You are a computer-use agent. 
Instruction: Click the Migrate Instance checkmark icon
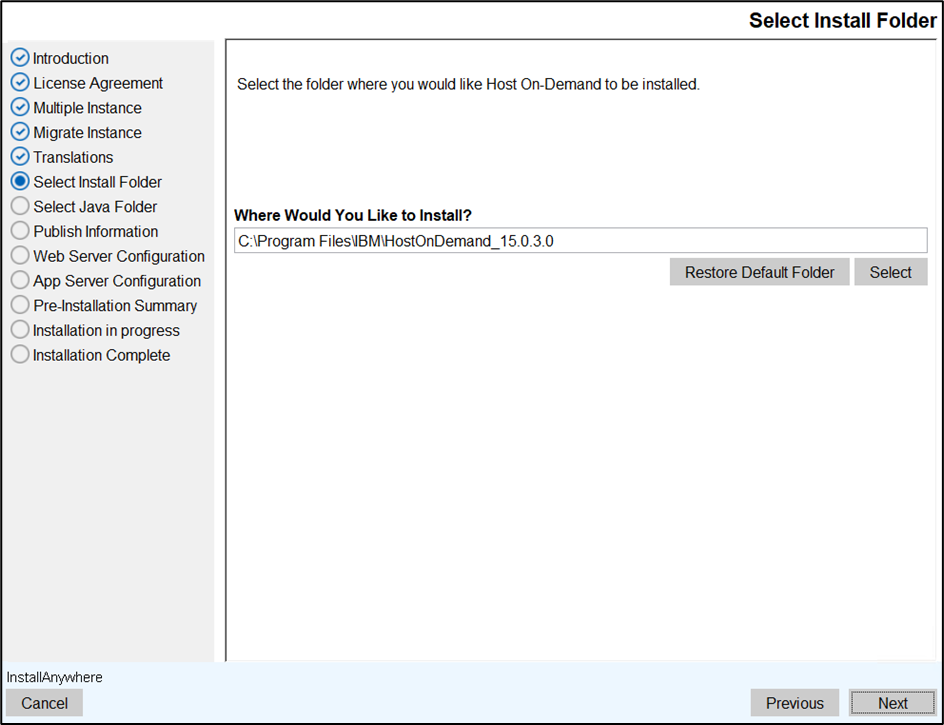20,132
